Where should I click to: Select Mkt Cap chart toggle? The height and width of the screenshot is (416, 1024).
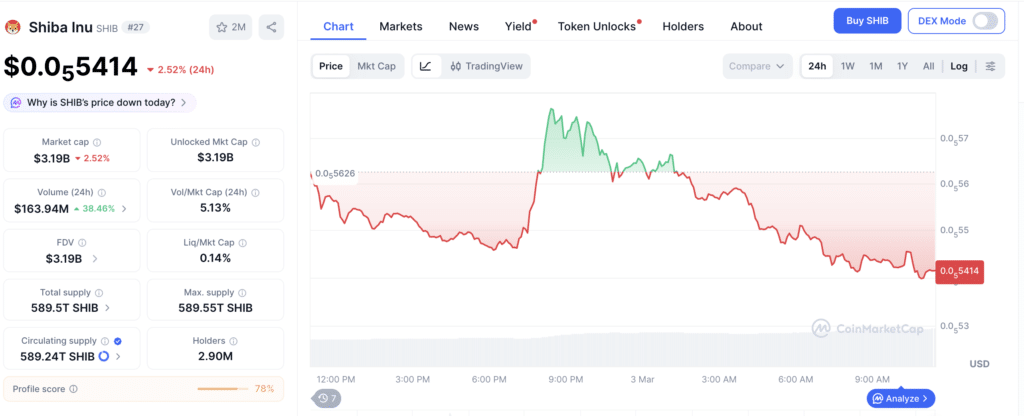tap(376, 66)
